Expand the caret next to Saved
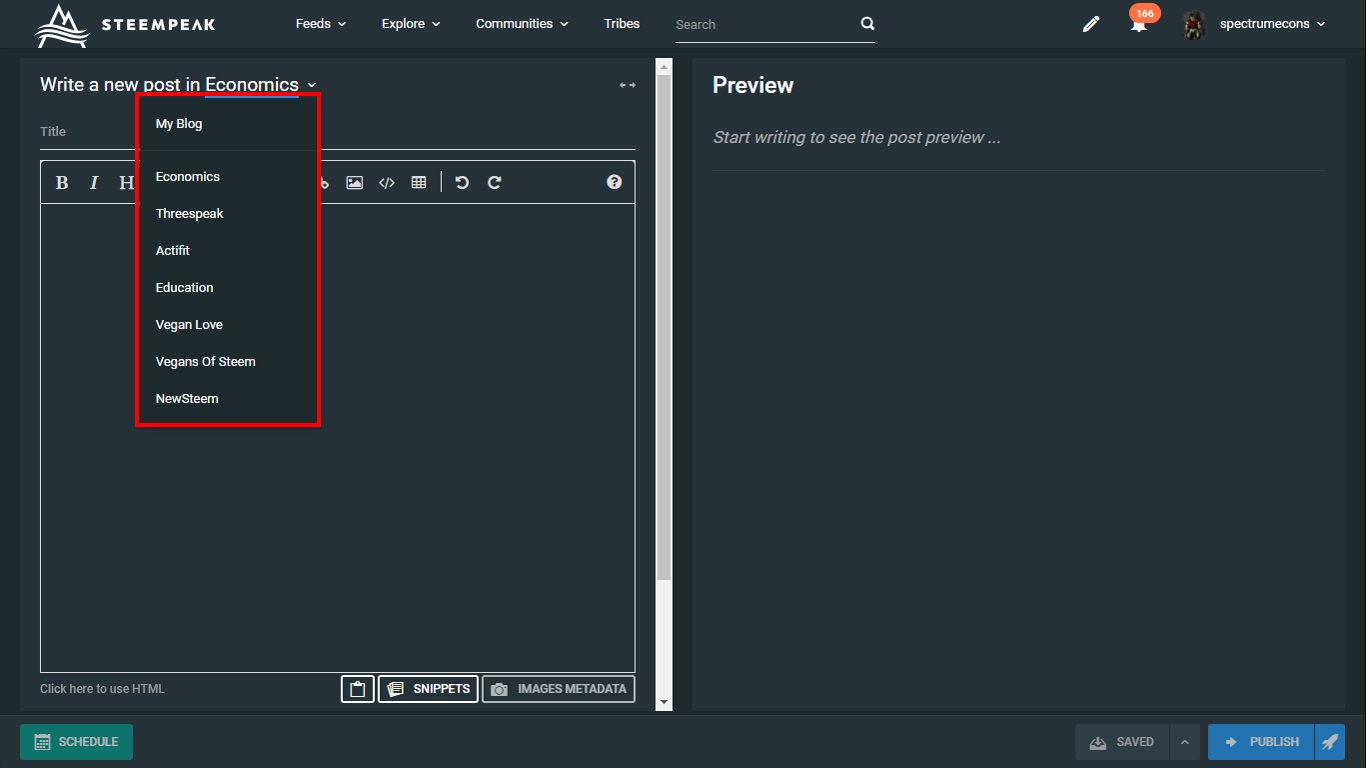Image resolution: width=1366 pixels, height=768 pixels. click(x=1184, y=742)
